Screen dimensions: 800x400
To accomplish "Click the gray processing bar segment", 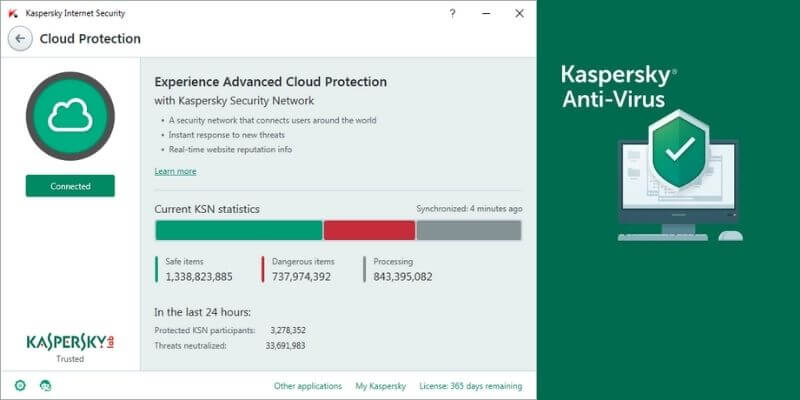I will (468, 230).
